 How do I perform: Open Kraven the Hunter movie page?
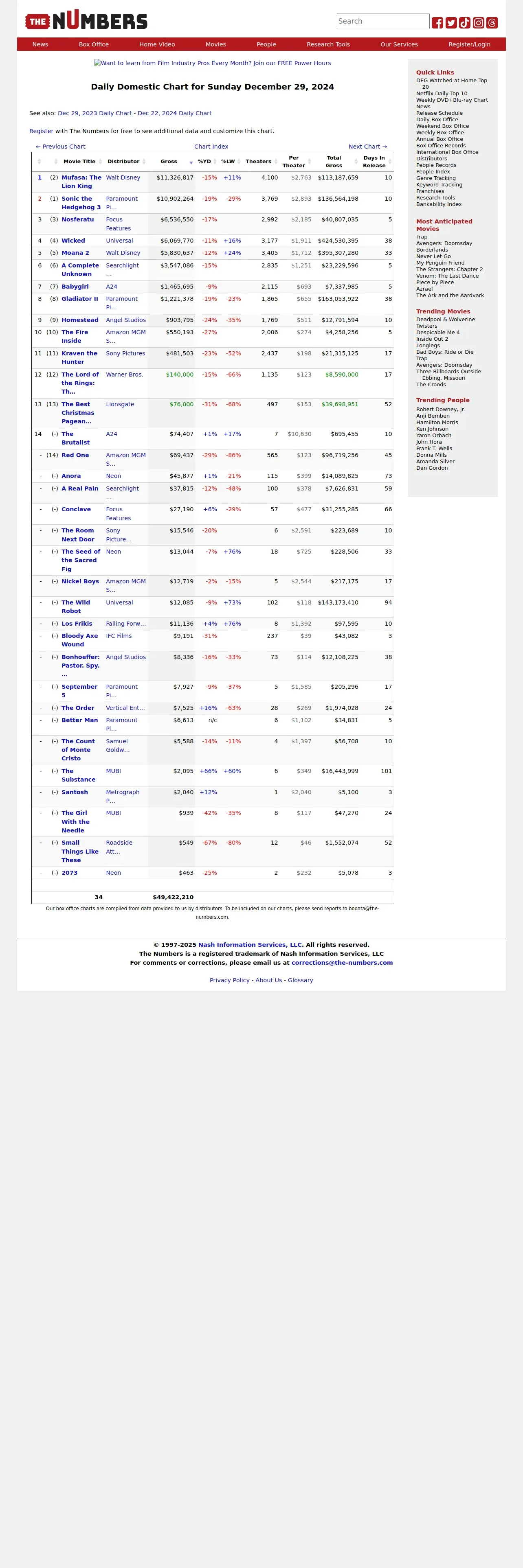point(79,357)
